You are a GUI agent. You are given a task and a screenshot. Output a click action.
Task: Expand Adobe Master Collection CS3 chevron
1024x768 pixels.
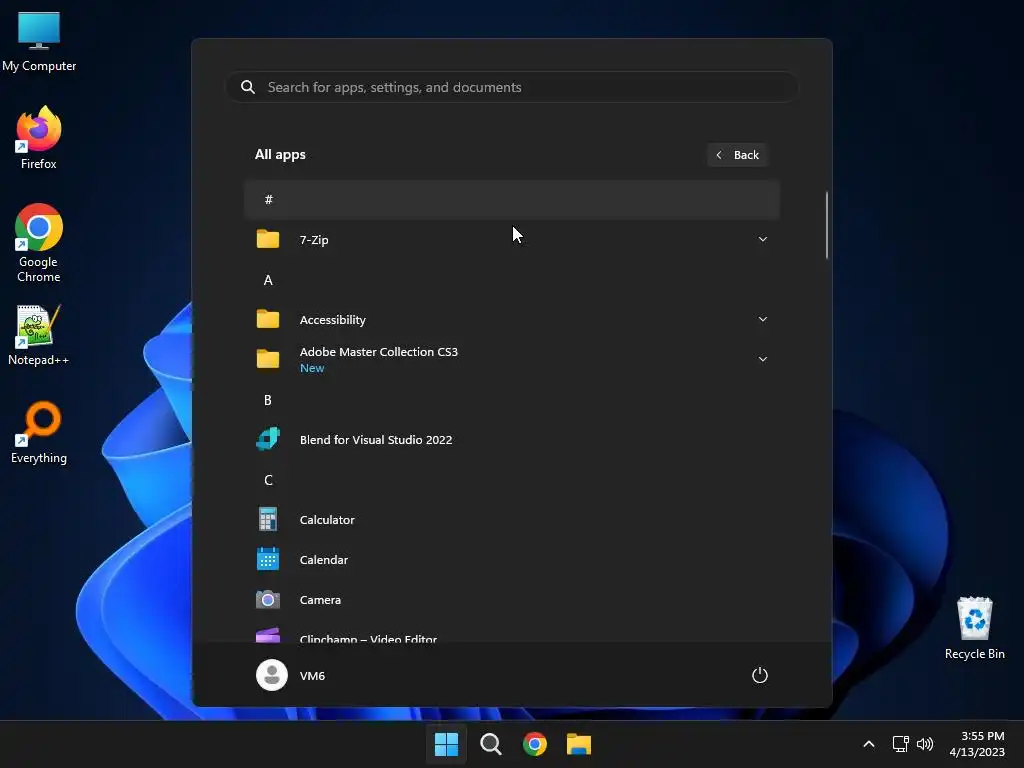tap(762, 359)
